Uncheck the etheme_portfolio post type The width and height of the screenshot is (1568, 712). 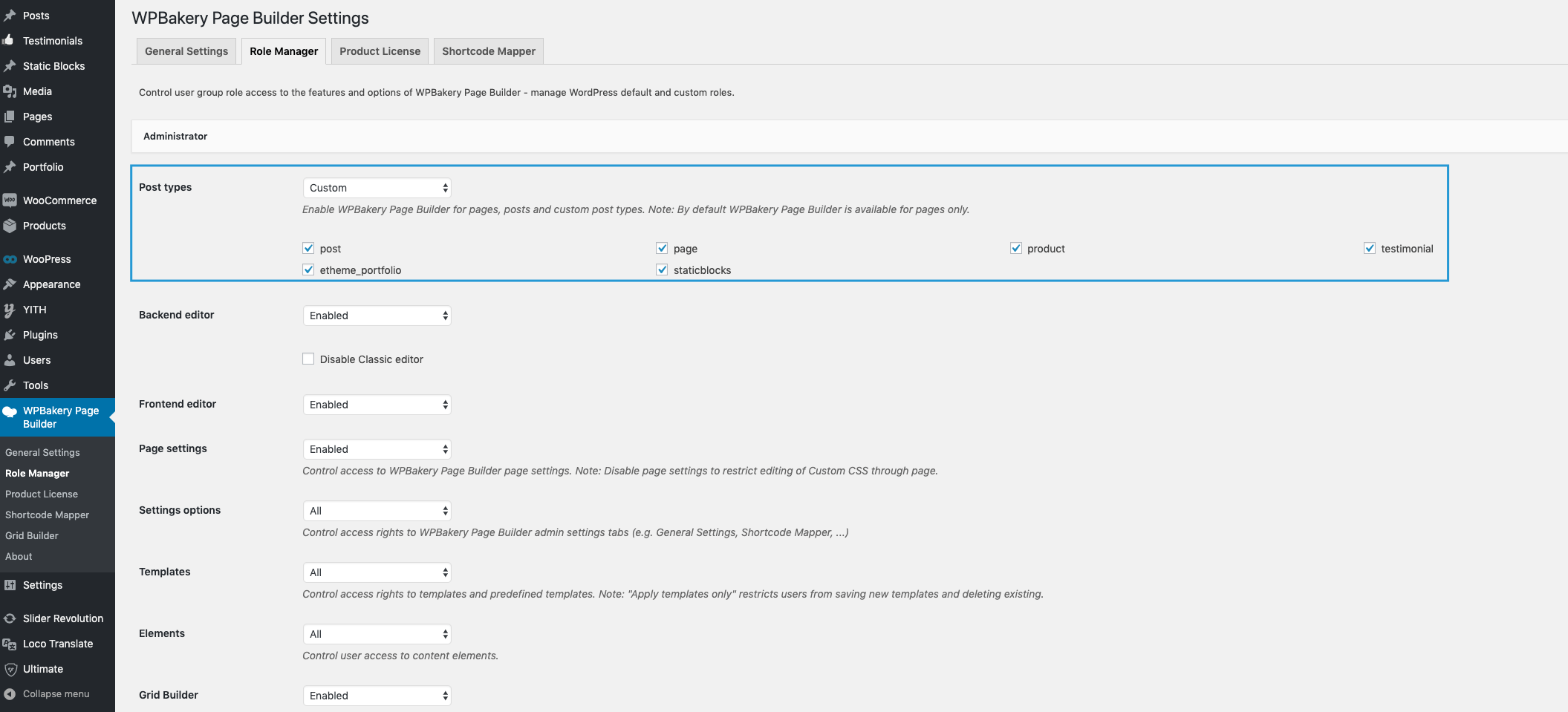(x=308, y=270)
